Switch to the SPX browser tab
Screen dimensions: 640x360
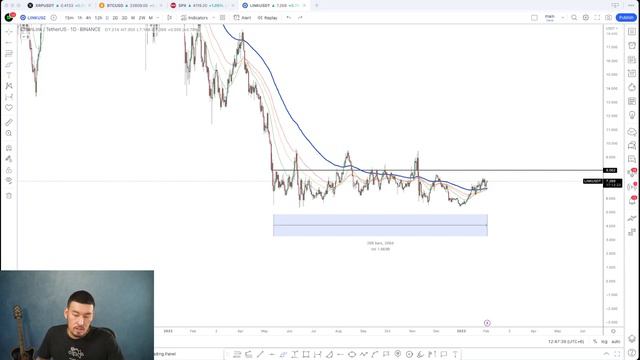202,6
